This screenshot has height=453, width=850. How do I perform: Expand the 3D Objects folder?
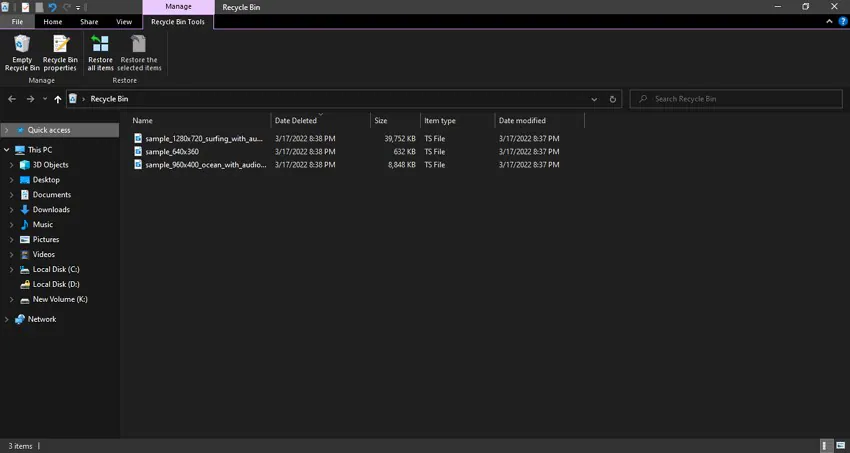click(x=11, y=165)
